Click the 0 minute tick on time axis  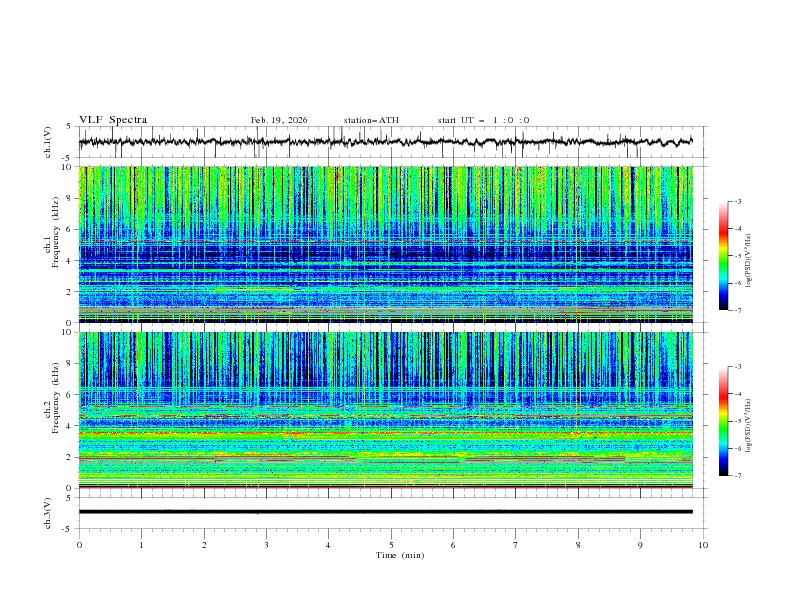tap(80, 545)
